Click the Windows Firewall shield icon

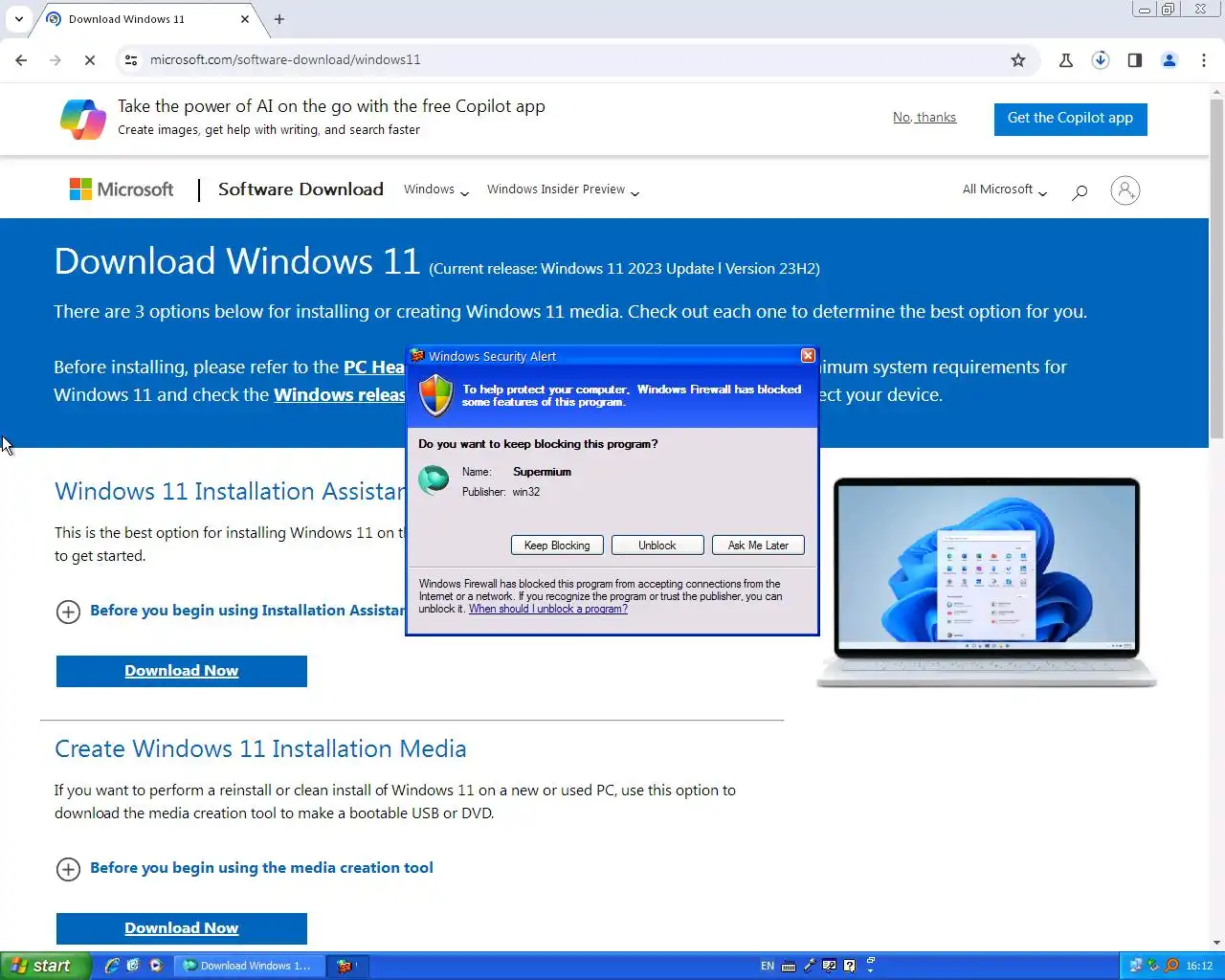pyautogui.click(x=436, y=394)
